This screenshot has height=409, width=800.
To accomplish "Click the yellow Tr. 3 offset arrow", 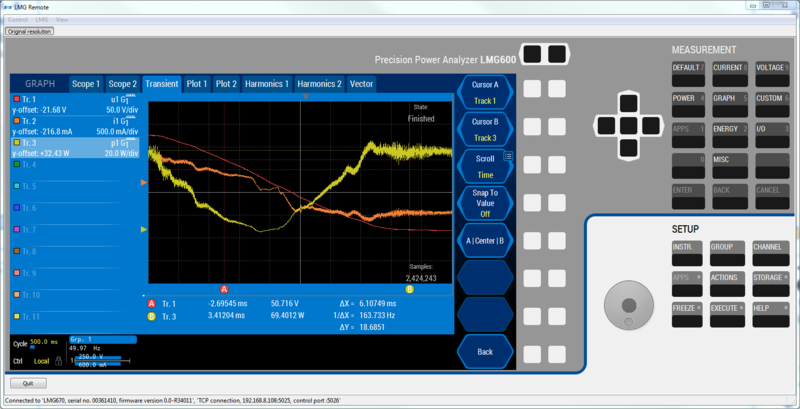I will coord(144,229).
